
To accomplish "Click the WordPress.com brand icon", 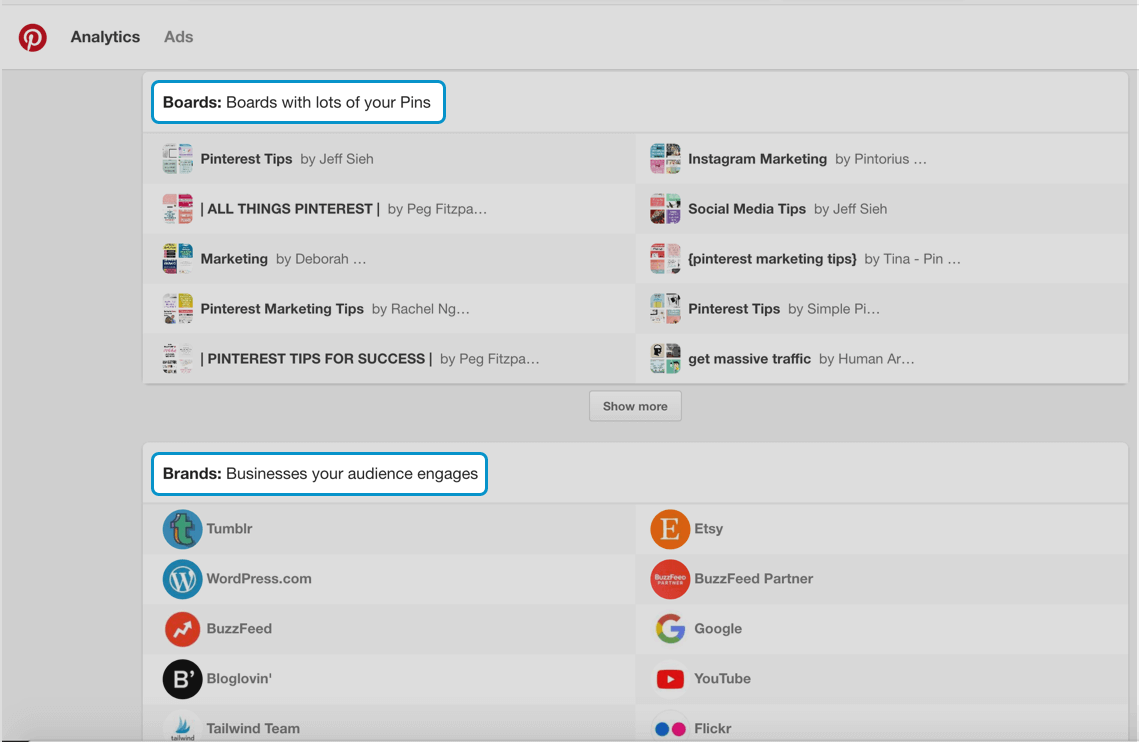I will pyautogui.click(x=182, y=579).
